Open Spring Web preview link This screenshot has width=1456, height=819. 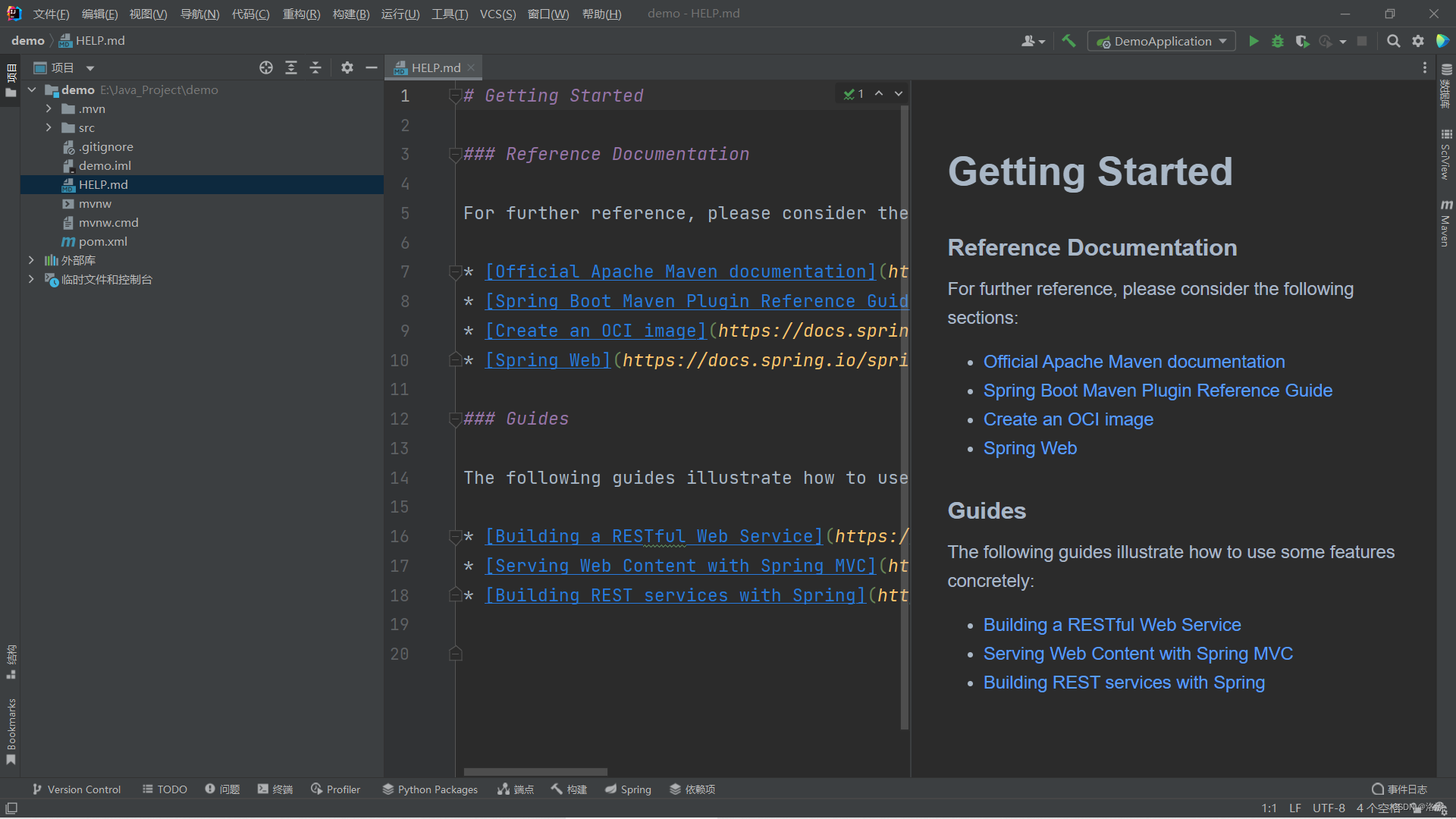[x=1030, y=448]
